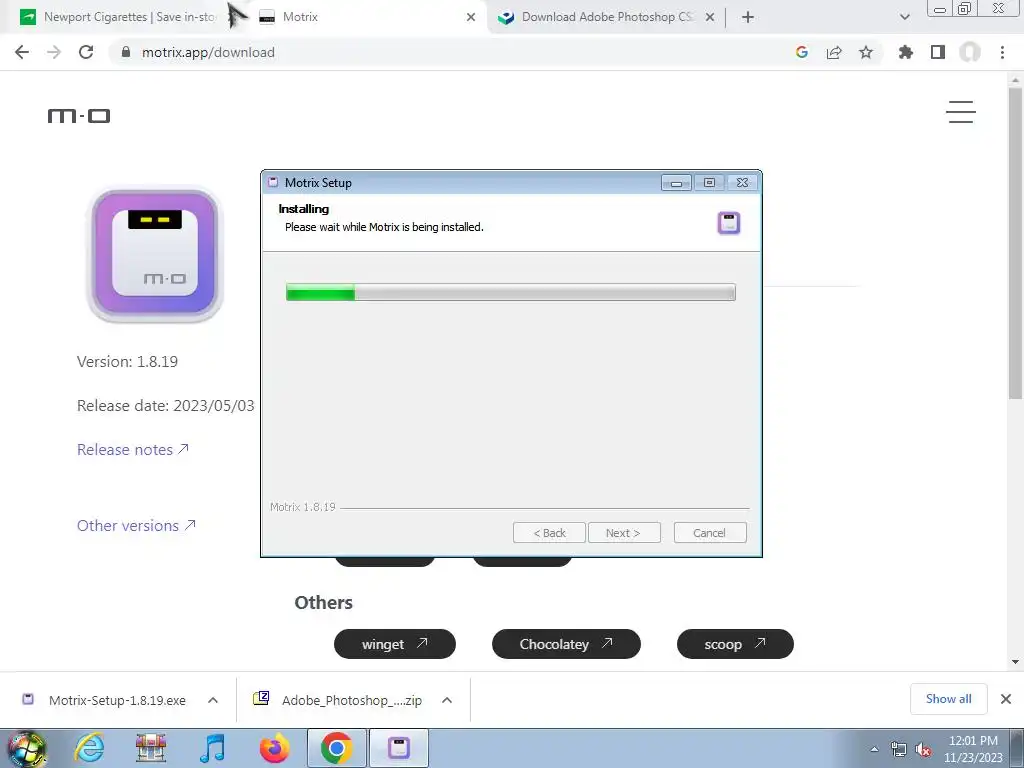Viewport: 1024px width, 768px height.
Task: Click Chrome icon in taskbar
Action: point(337,748)
